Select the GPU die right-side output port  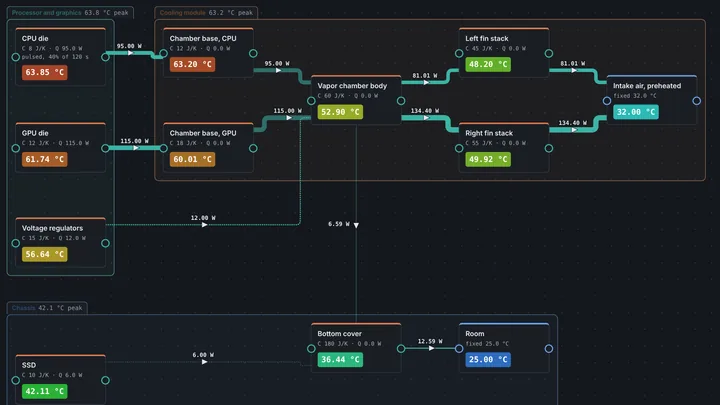(105, 148)
